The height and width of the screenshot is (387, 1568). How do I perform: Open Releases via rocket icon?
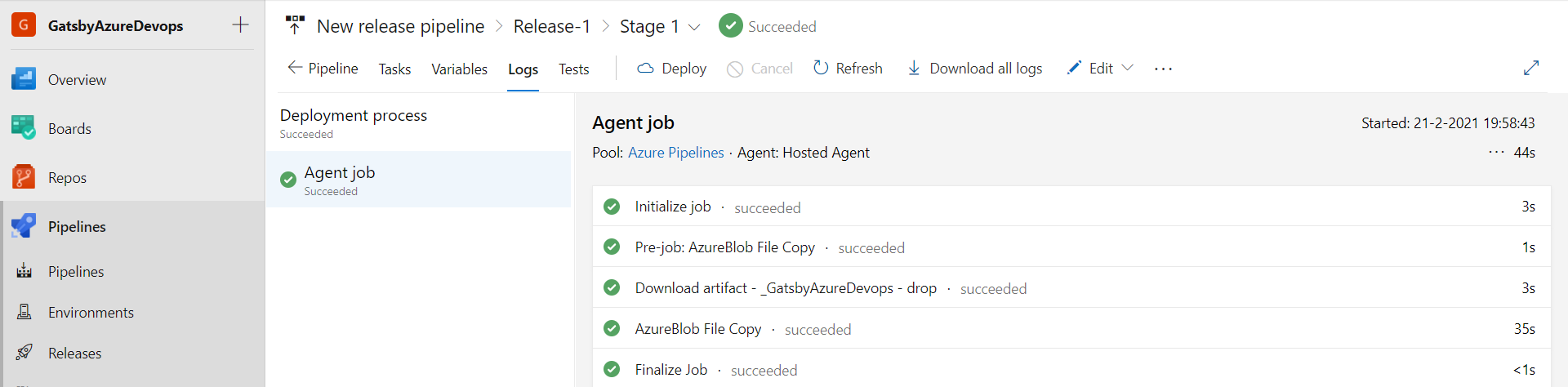pos(24,353)
